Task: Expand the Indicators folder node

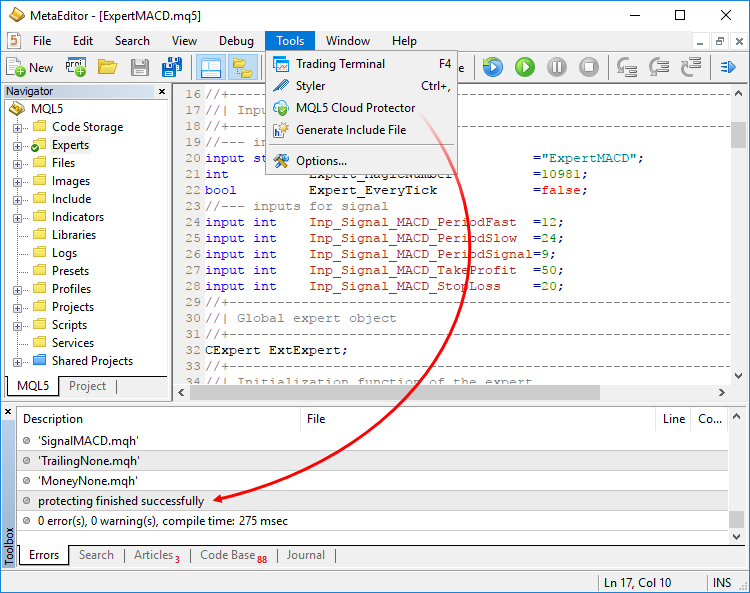Action: (x=18, y=218)
